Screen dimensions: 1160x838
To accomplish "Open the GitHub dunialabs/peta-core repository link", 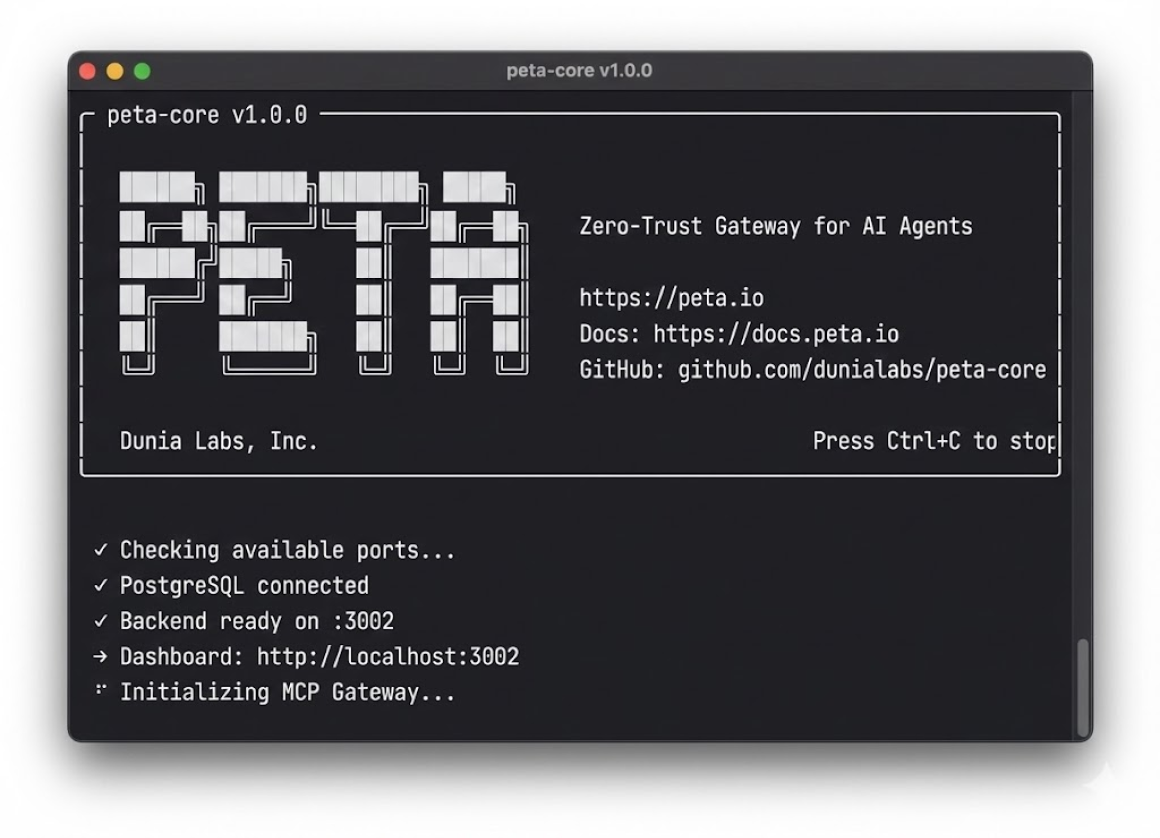I will click(x=861, y=370).
